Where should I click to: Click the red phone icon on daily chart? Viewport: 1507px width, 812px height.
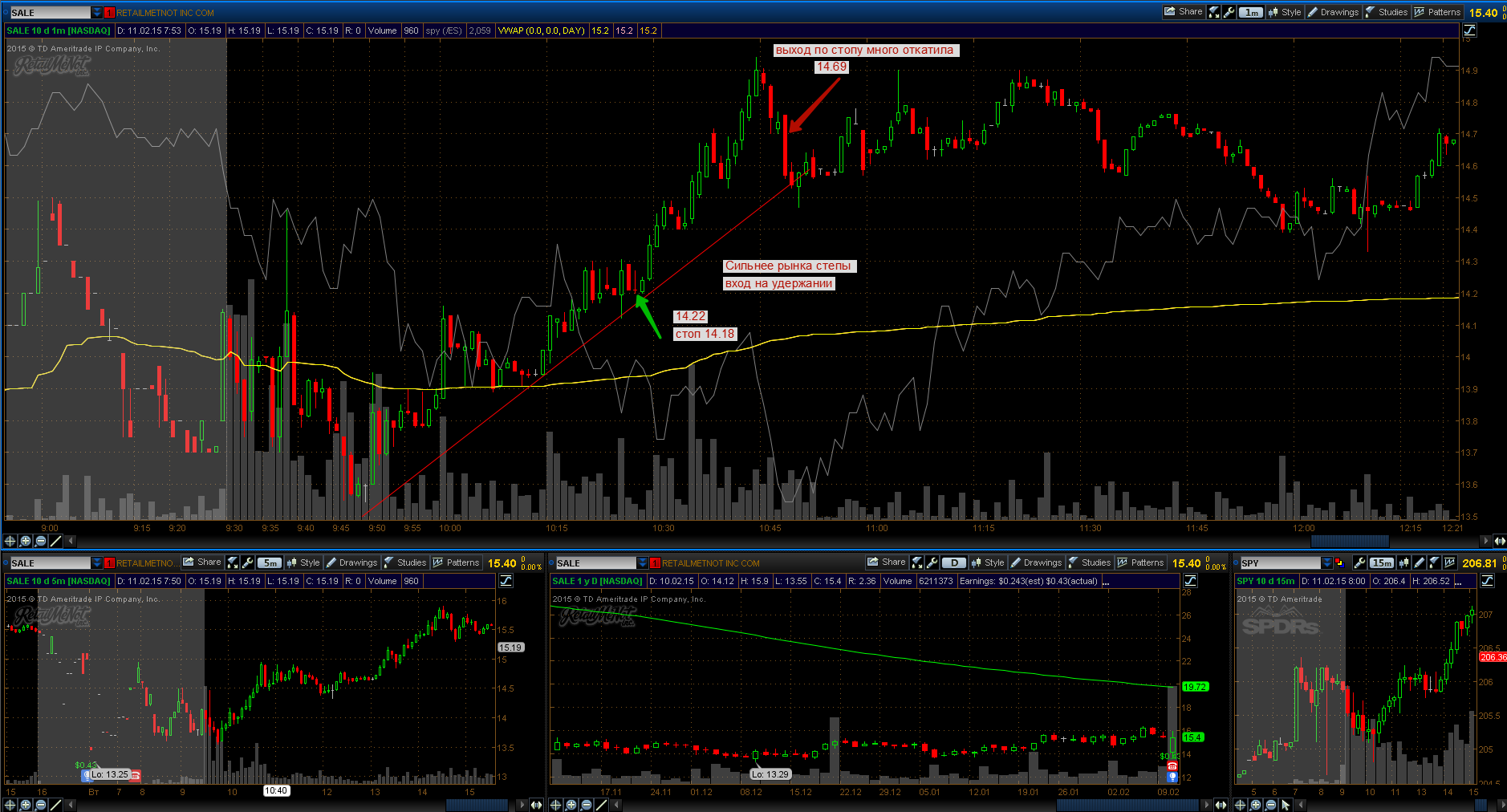pos(1172,766)
